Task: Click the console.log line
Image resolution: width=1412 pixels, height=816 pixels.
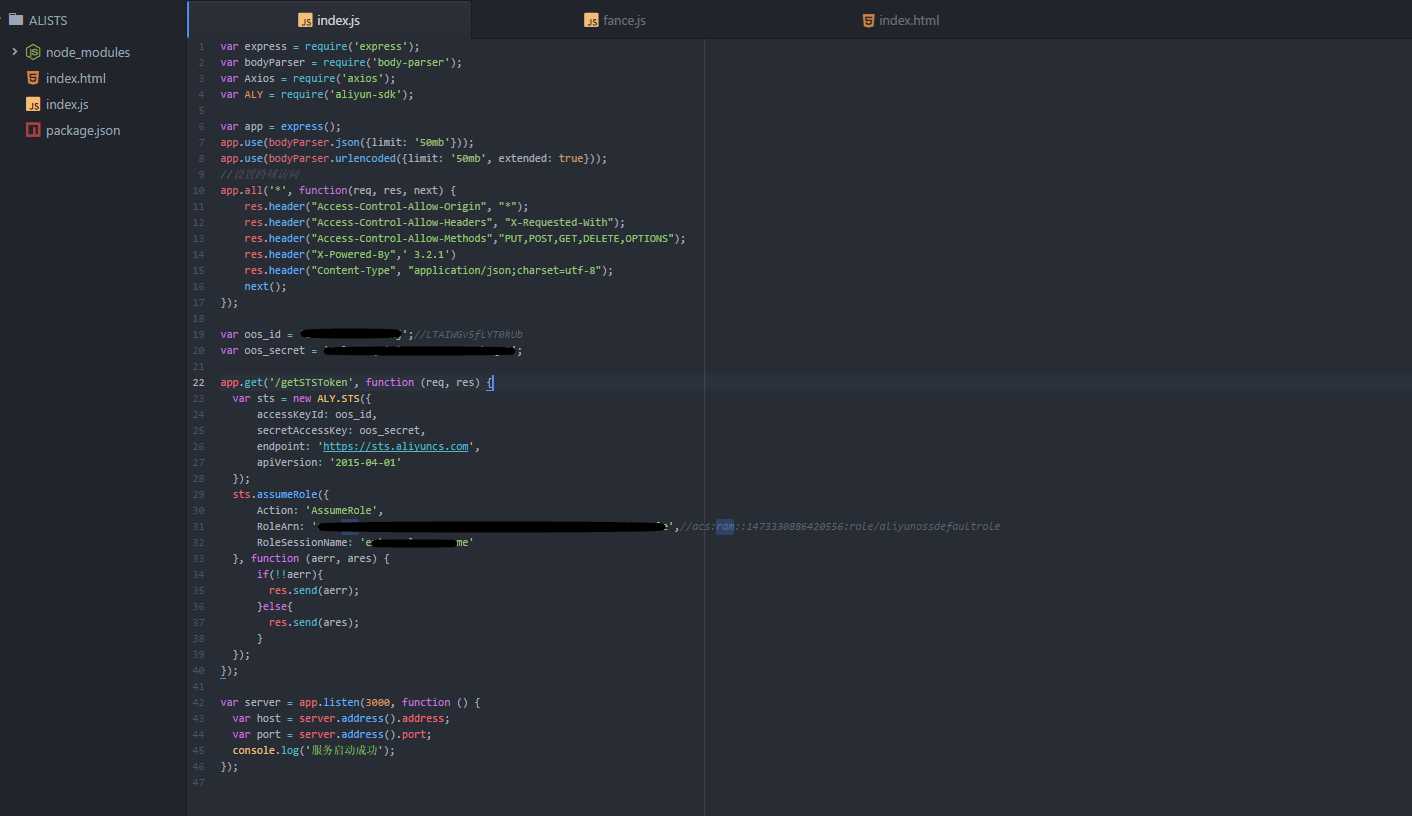Action: pos(313,750)
